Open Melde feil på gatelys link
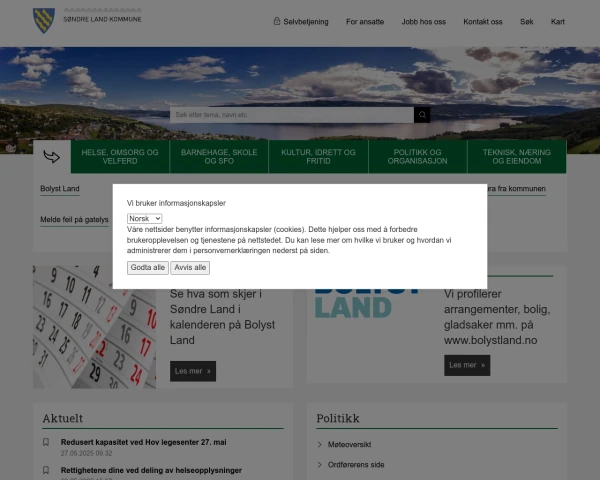600x480 pixels. 74,220
